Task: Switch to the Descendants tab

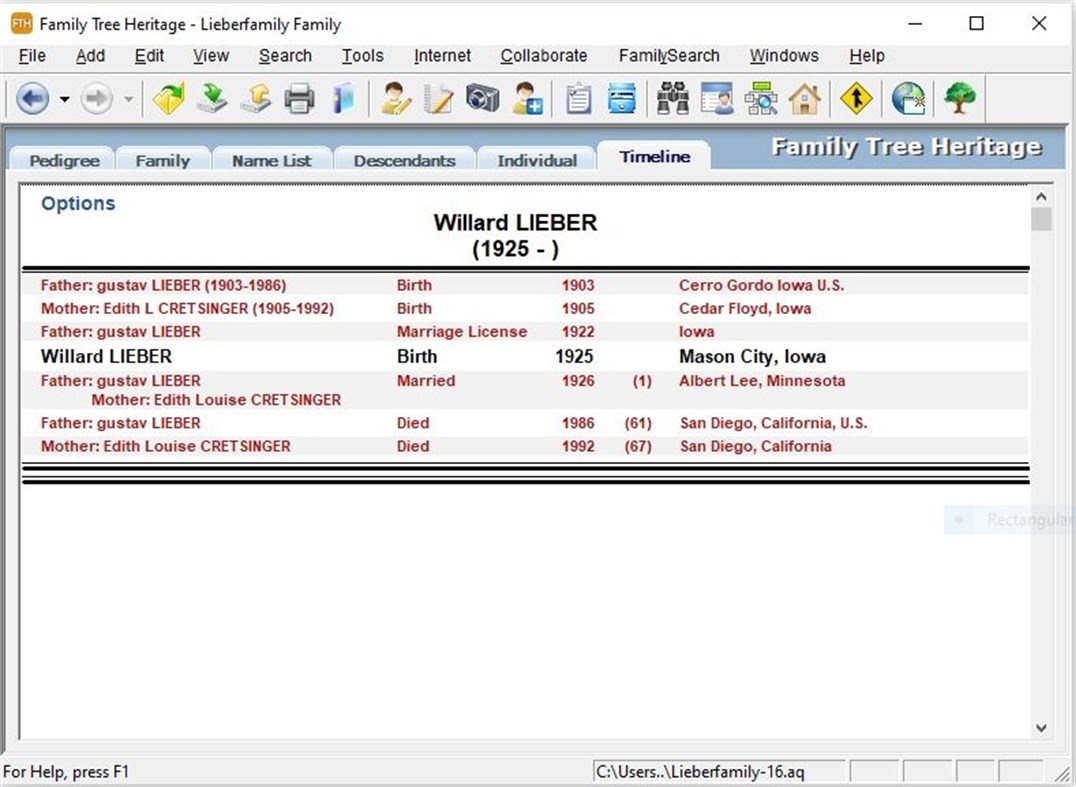Action: pos(404,157)
